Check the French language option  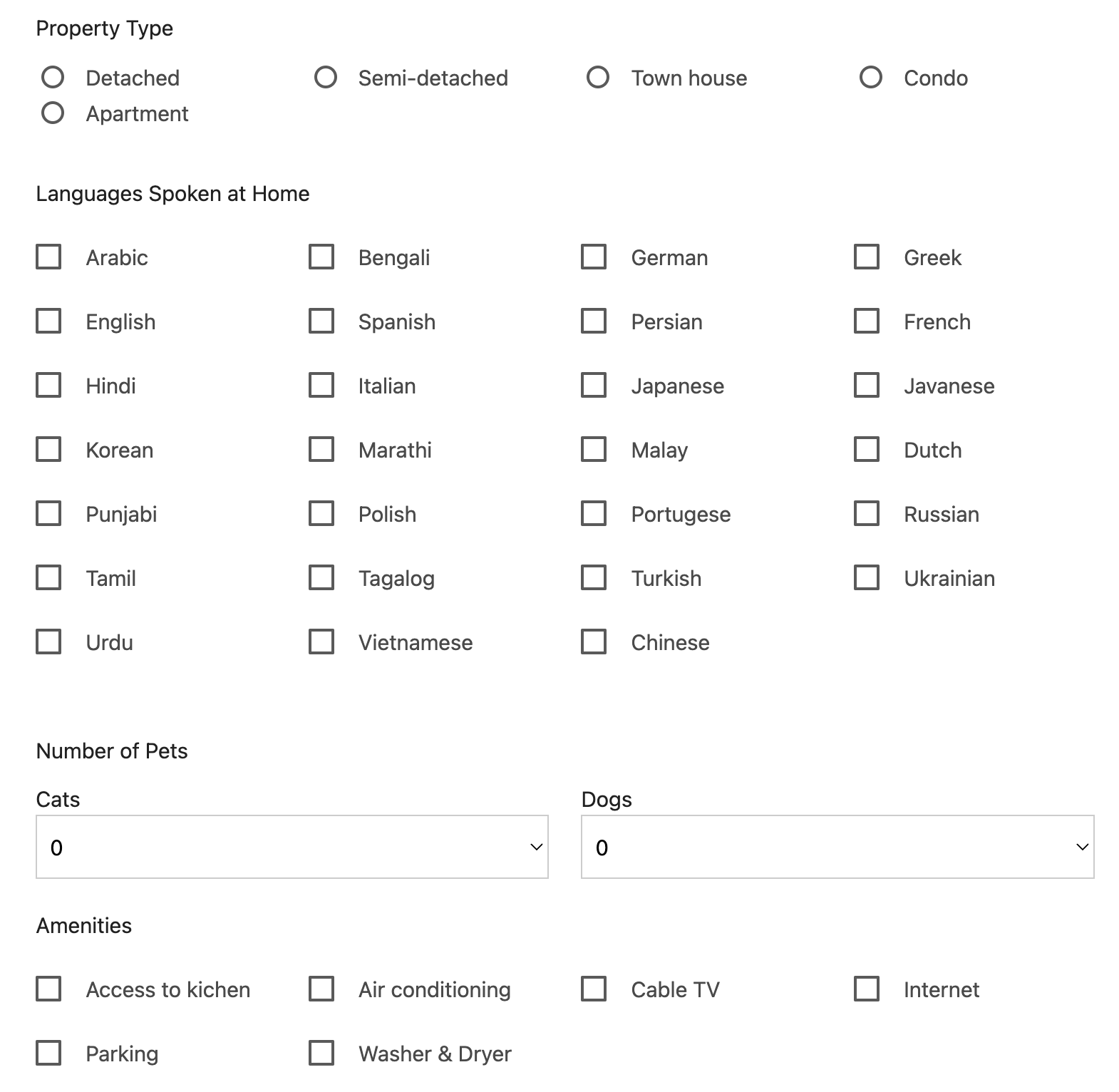[x=867, y=321]
